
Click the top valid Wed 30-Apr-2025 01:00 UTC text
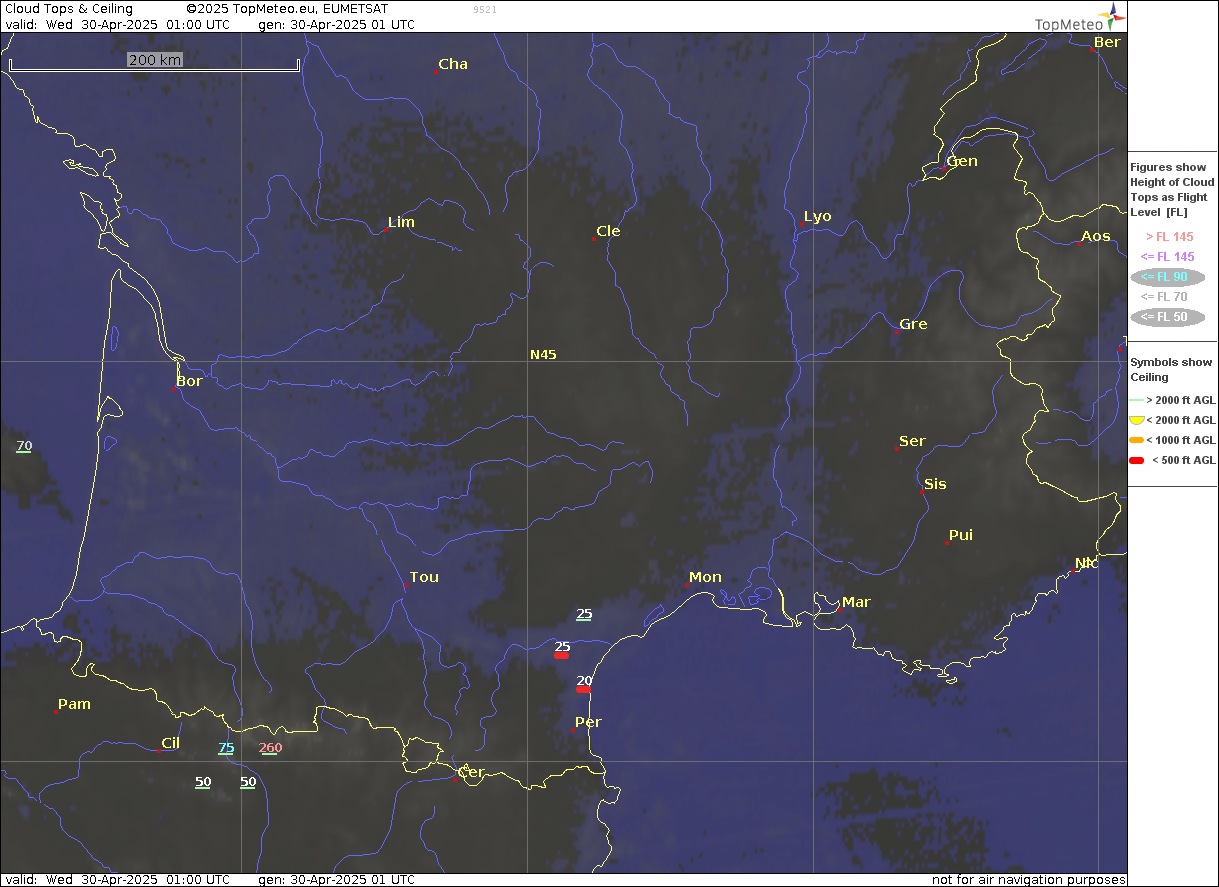[117, 24]
